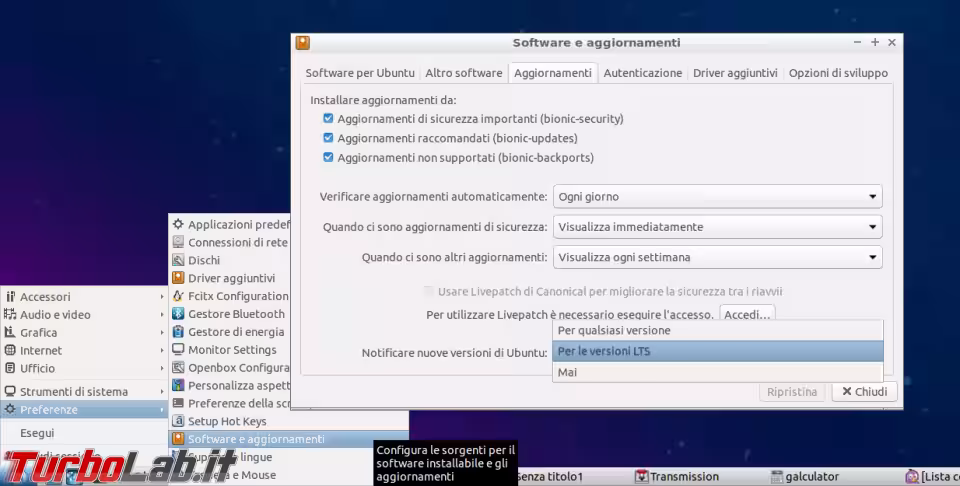Expand the Strumenti di sistema submenu arrow
This screenshot has height=486, width=960.
[162, 391]
